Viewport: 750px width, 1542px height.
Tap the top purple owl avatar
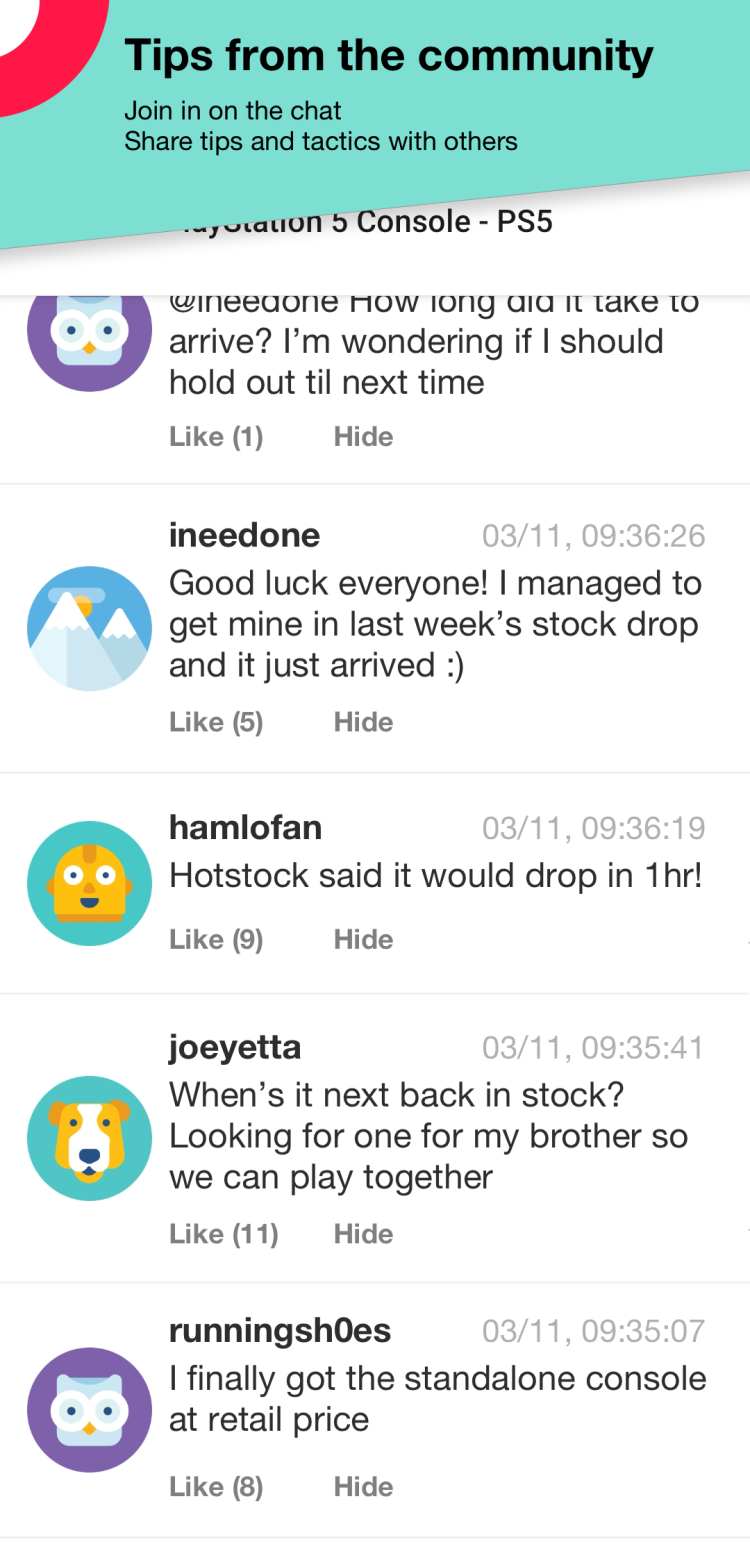89,333
